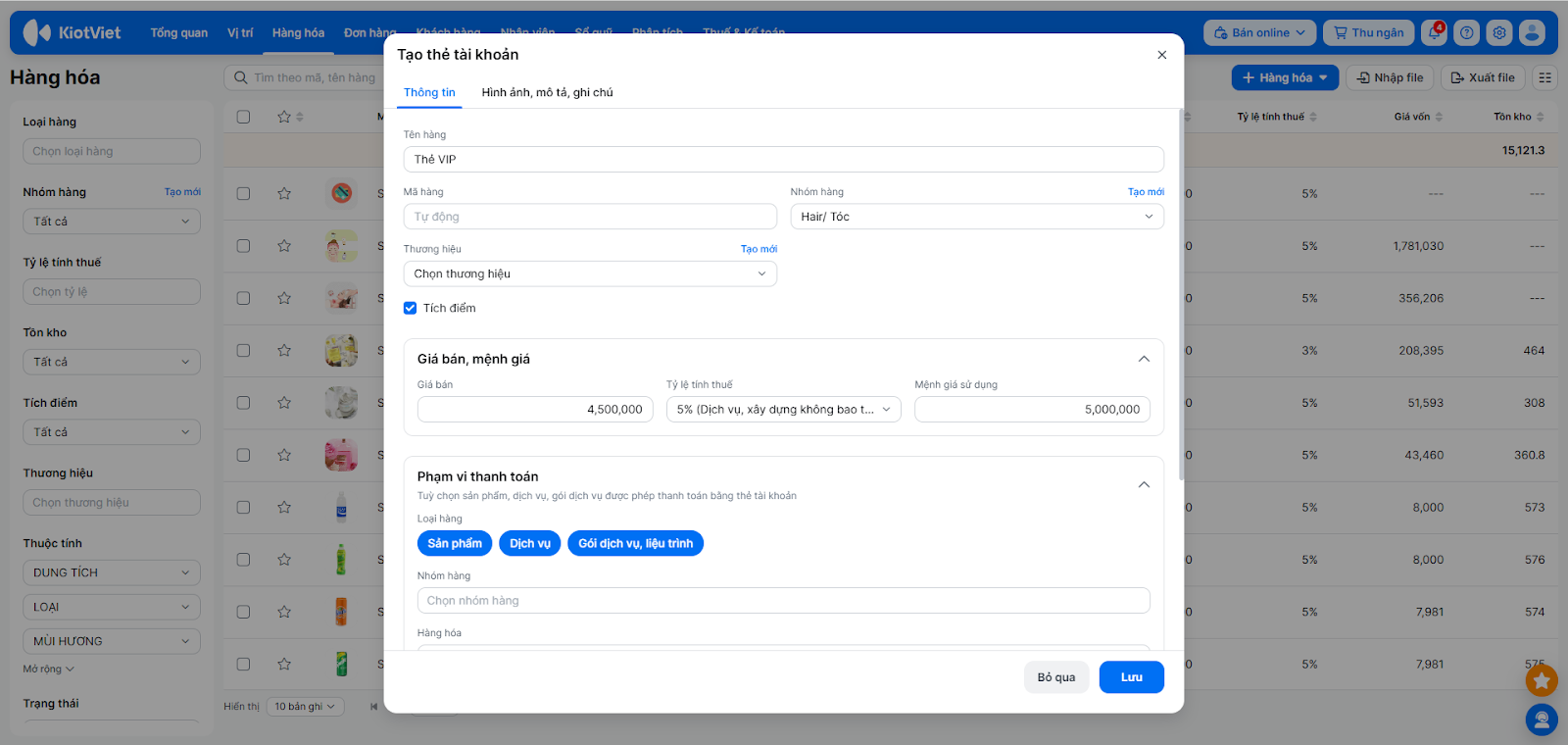
Task: Open the blue support chat button
Action: (1542, 720)
